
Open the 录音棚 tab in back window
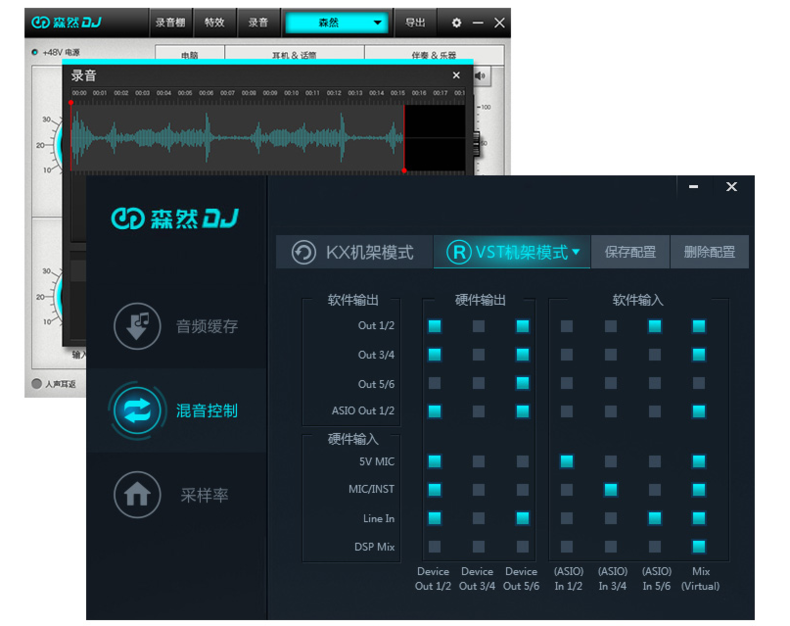(x=170, y=23)
